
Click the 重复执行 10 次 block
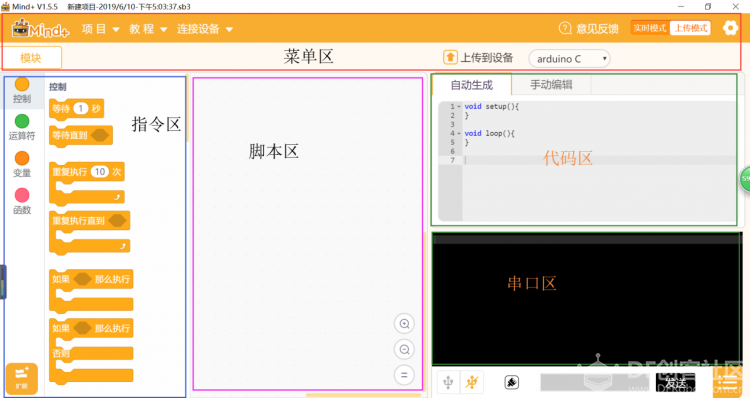pos(87,183)
